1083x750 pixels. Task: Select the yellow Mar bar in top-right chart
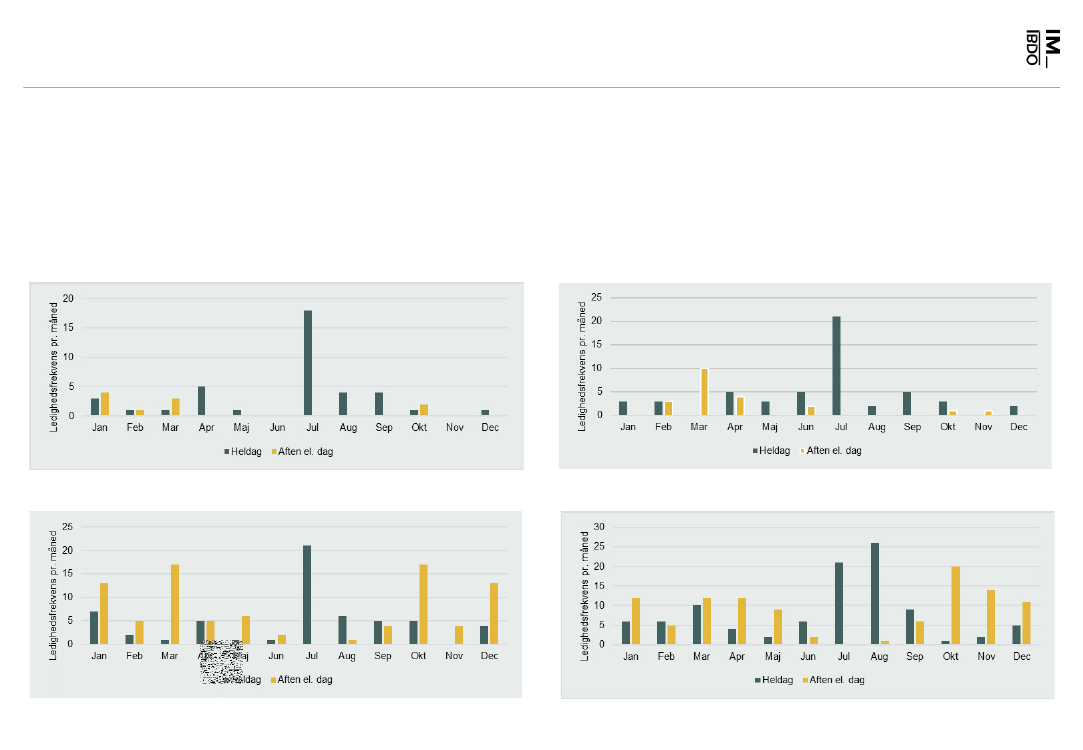705,392
